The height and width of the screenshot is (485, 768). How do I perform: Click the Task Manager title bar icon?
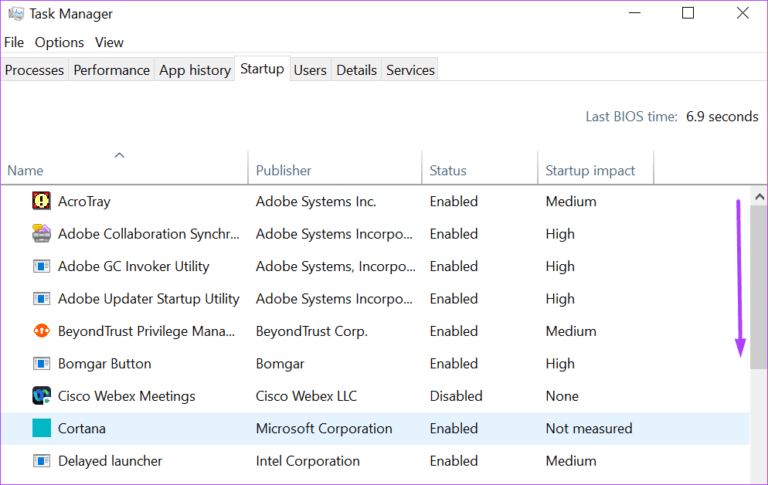tap(16, 13)
